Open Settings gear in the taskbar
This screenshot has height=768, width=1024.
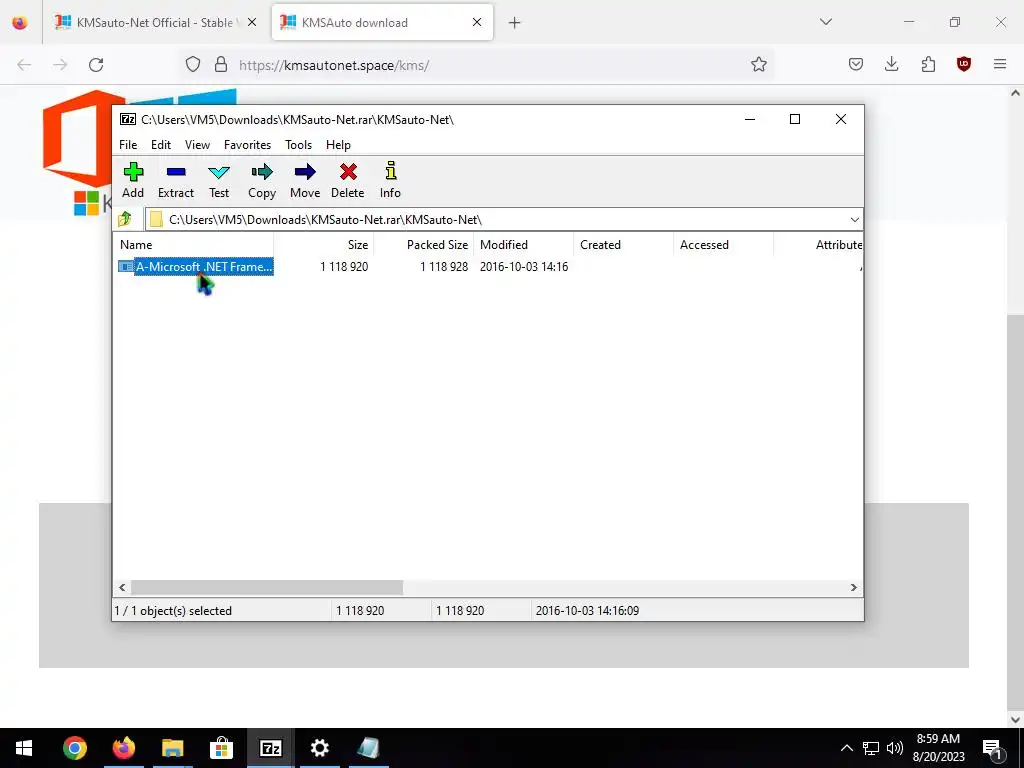pyautogui.click(x=319, y=748)
